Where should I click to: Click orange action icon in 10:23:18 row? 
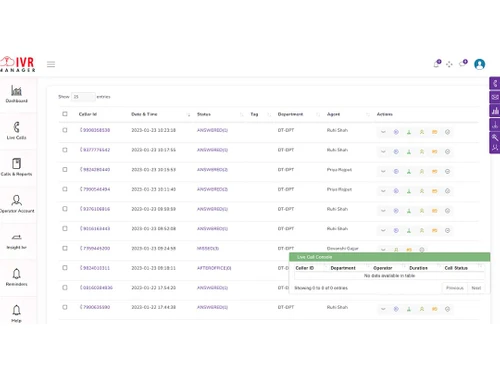[435, 132]
